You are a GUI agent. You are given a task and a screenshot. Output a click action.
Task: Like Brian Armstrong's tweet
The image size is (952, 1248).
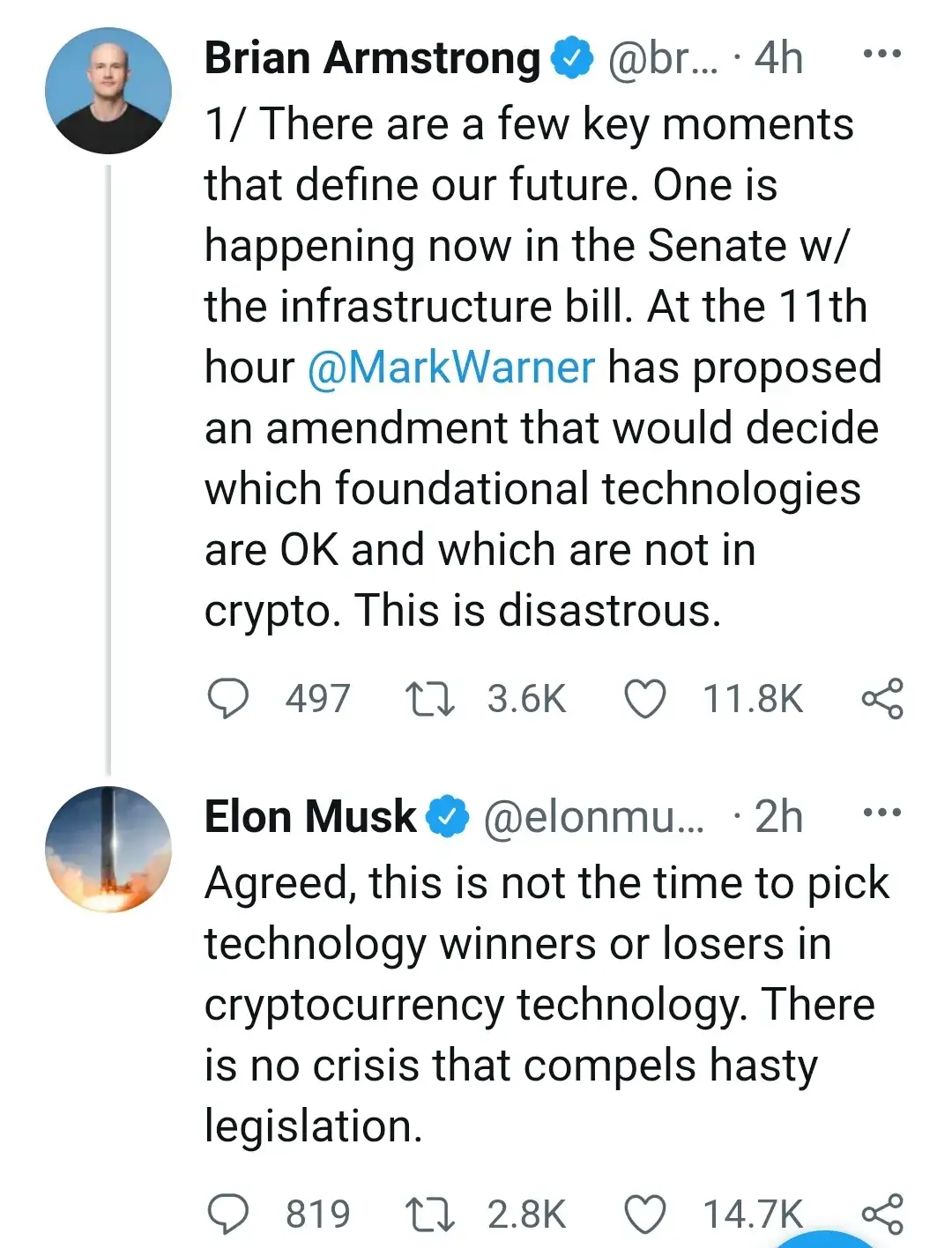tap(644, 699)
